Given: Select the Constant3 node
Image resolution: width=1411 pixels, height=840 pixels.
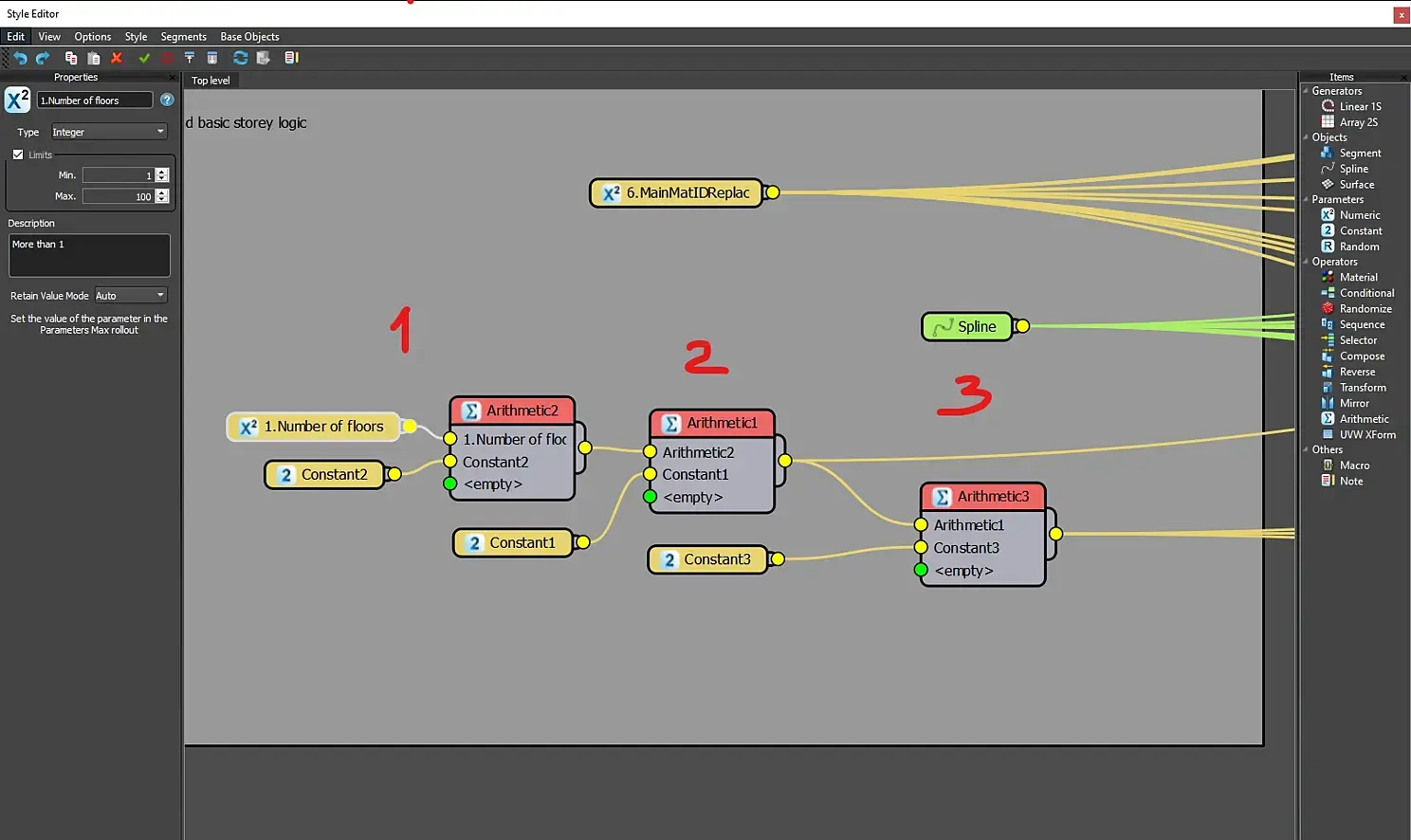Looking at the screenshot, I should tap(707, 560).
